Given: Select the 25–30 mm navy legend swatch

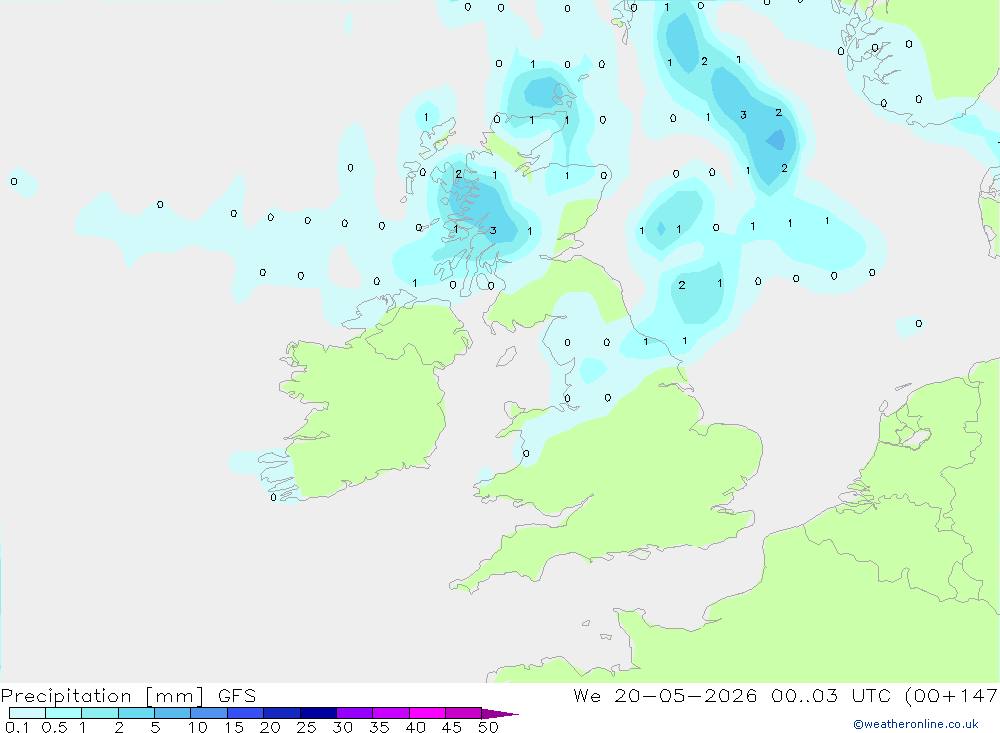Looking at the screenshot, I should [x=318, y=713].
